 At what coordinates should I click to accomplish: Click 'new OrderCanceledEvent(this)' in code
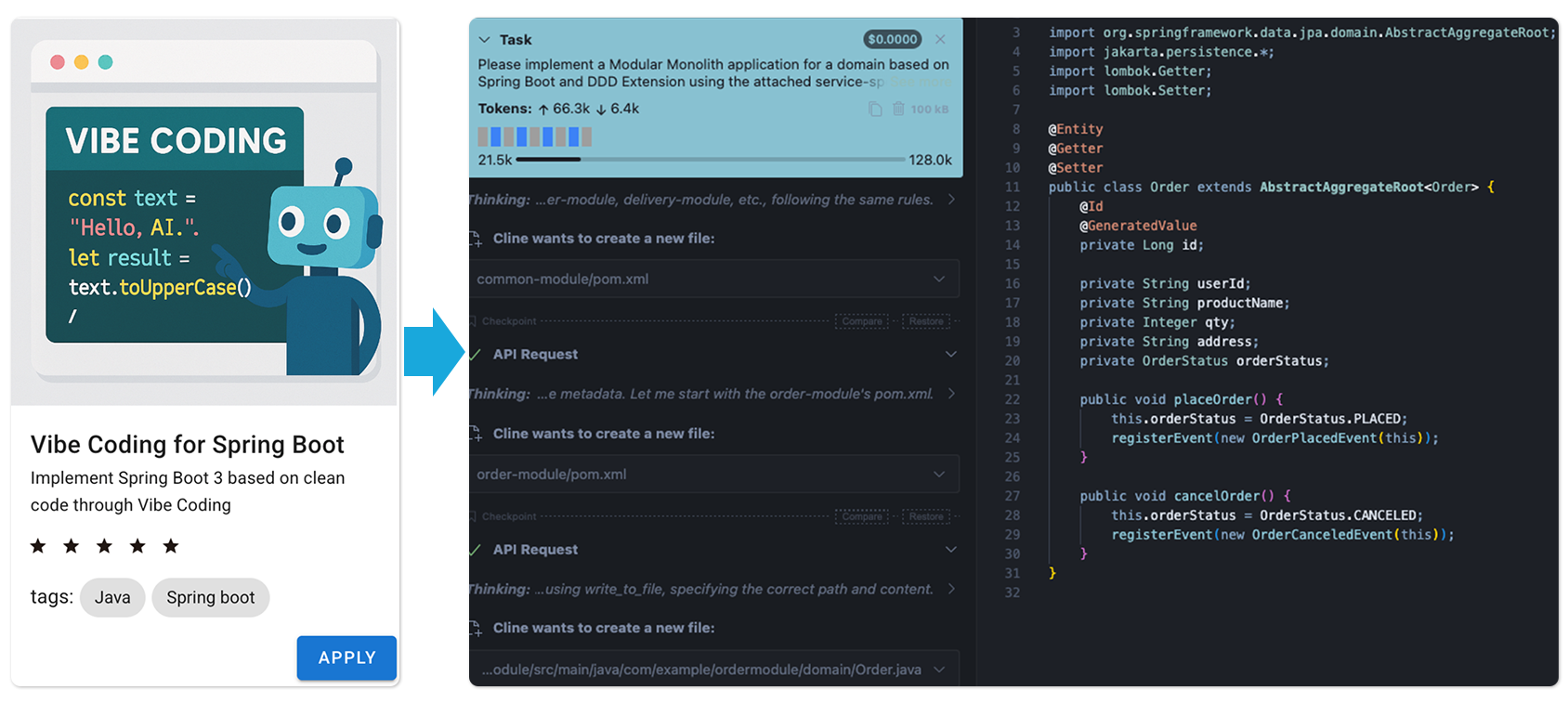coord(1329,534)
